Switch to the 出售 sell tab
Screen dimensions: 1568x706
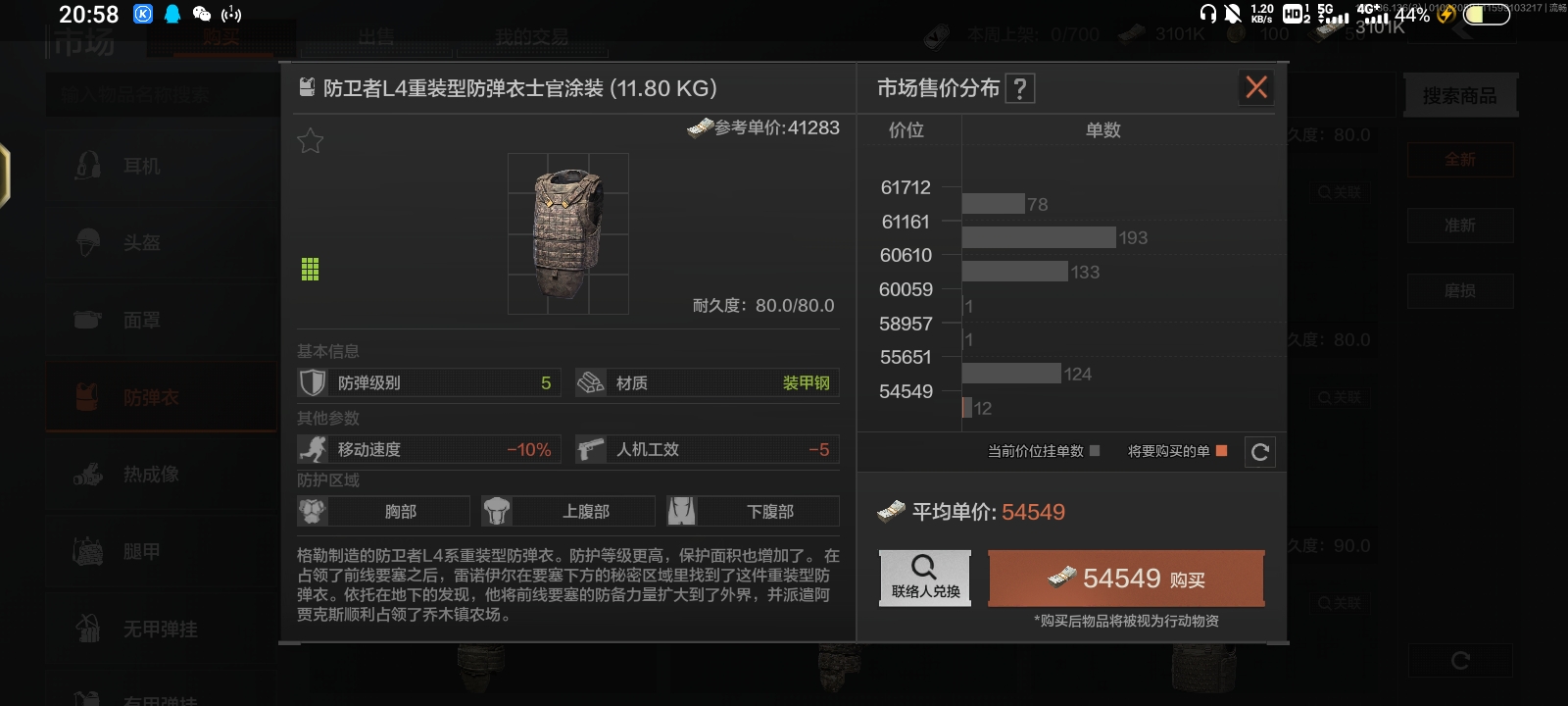(x=376, y=37)
